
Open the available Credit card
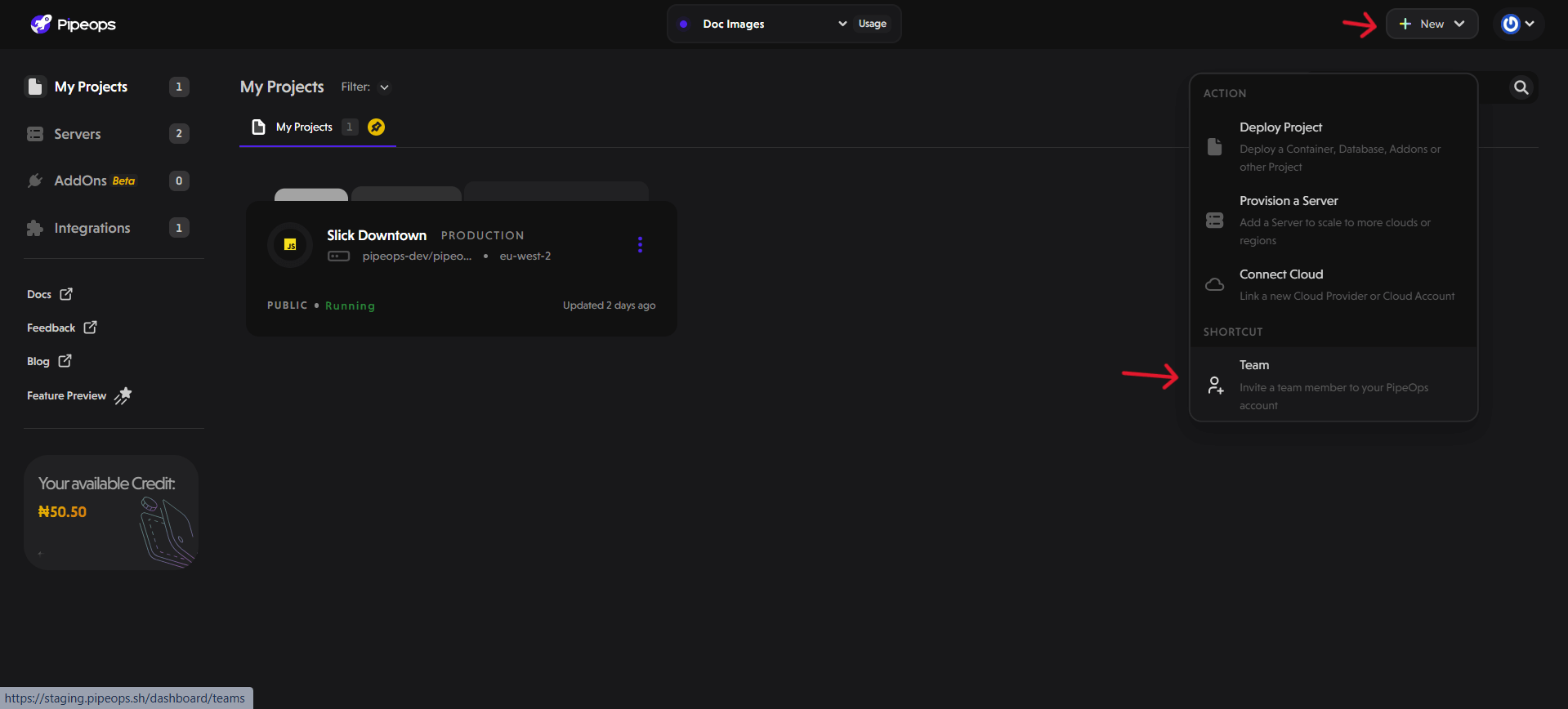[x=111, y=512]
